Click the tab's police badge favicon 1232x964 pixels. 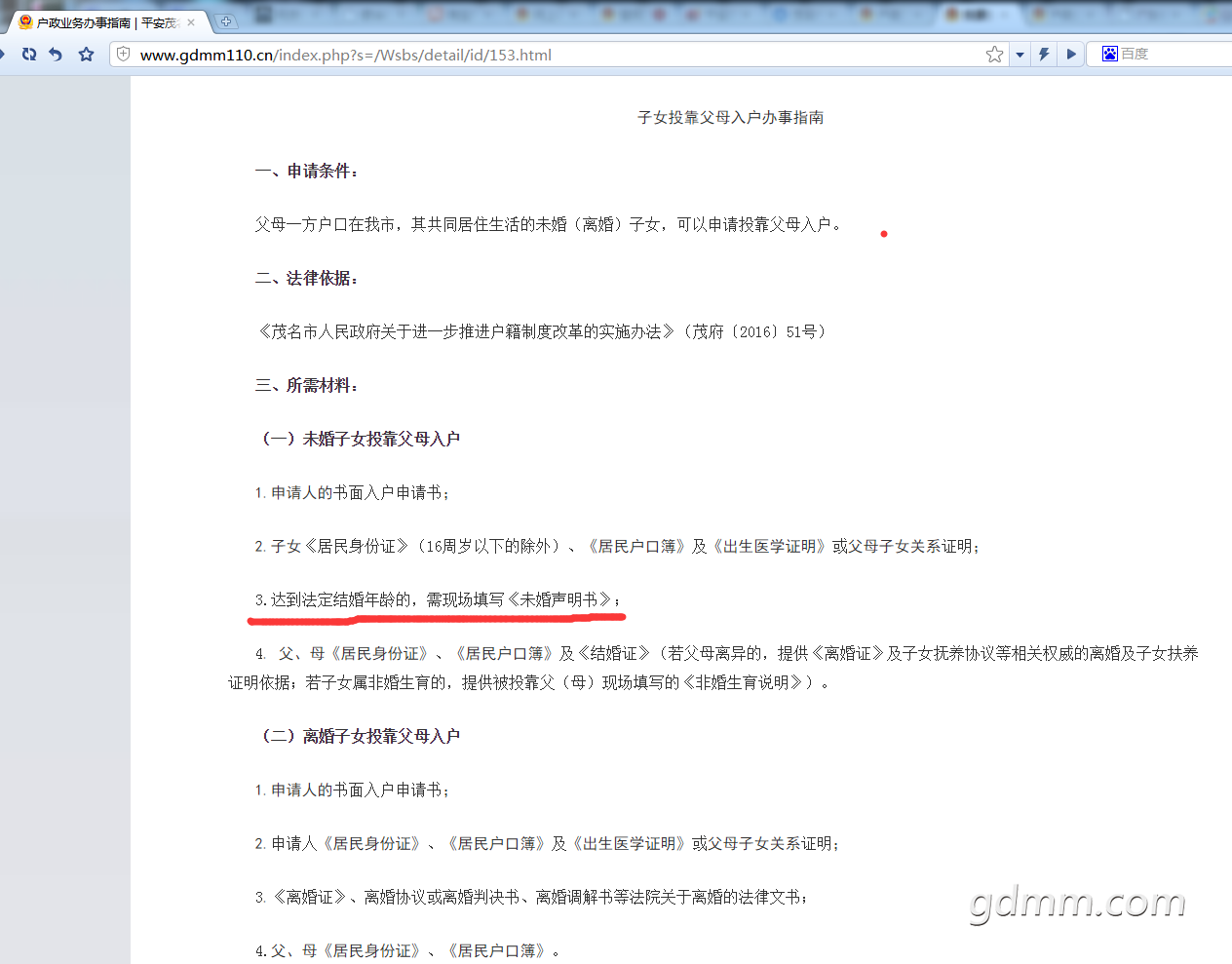25,21
